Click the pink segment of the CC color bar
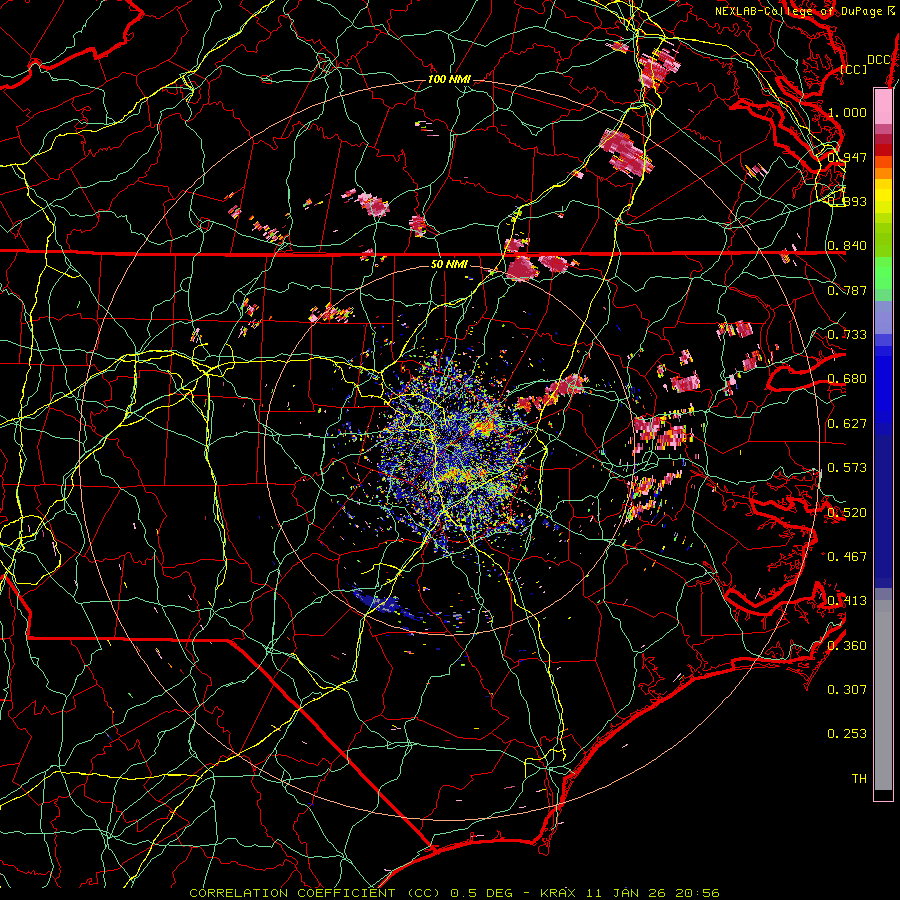Viewport: 900px width, 900px height. click(x=883, y=106)
